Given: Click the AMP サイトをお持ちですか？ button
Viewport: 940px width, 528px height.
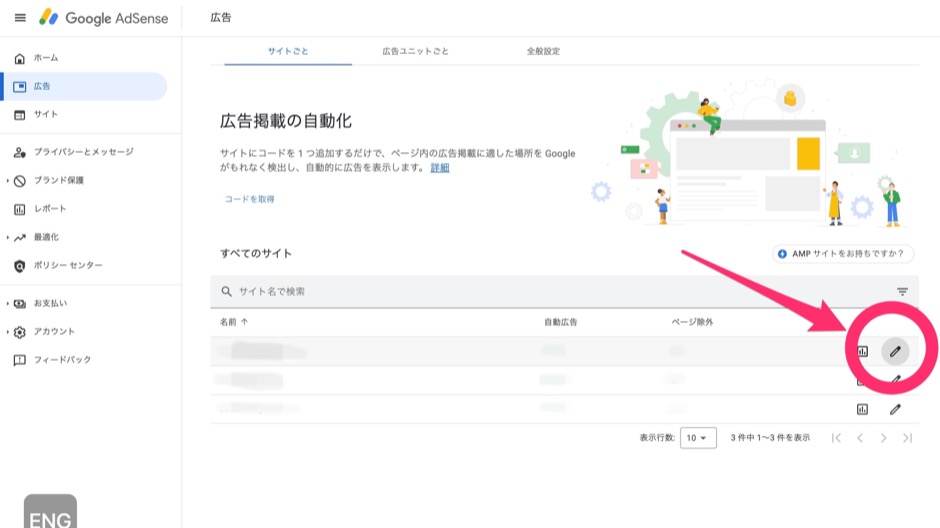Looking at the screenshot, I should [x=842, y=254].
